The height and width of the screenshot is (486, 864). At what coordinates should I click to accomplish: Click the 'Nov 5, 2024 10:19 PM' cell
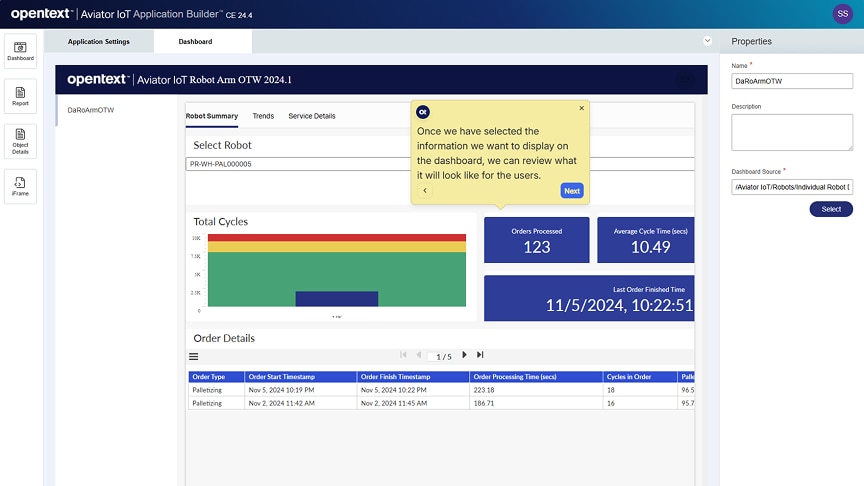(301, 390)
